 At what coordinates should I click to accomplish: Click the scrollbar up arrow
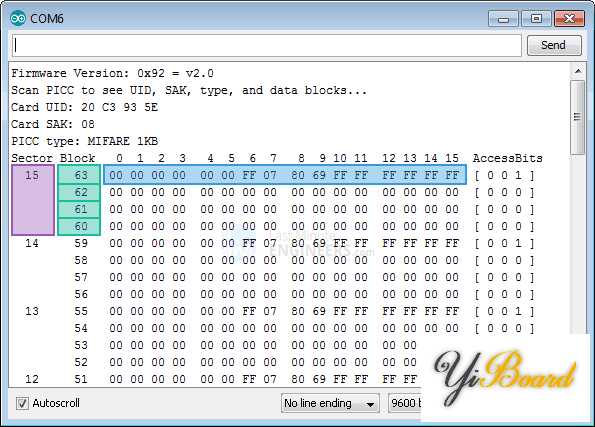tap(578, 71)
